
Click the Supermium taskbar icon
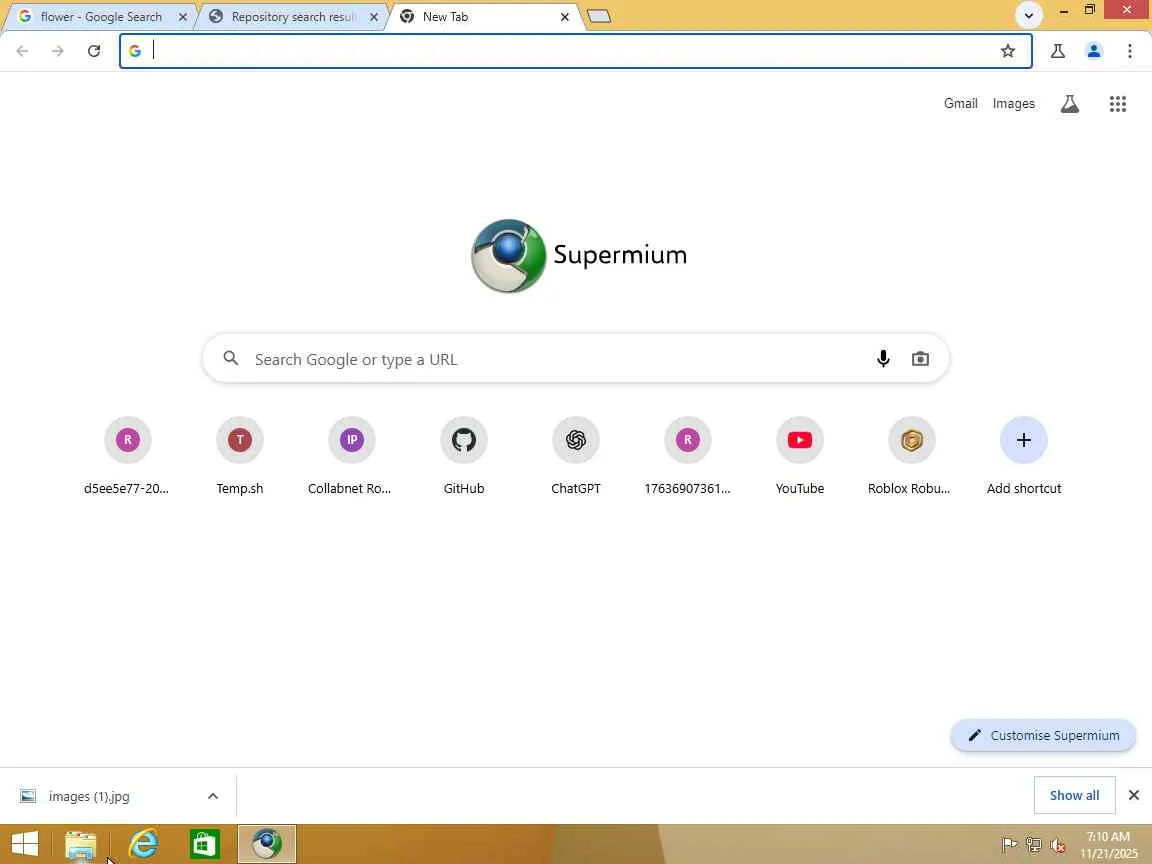(x=267, y=844)
